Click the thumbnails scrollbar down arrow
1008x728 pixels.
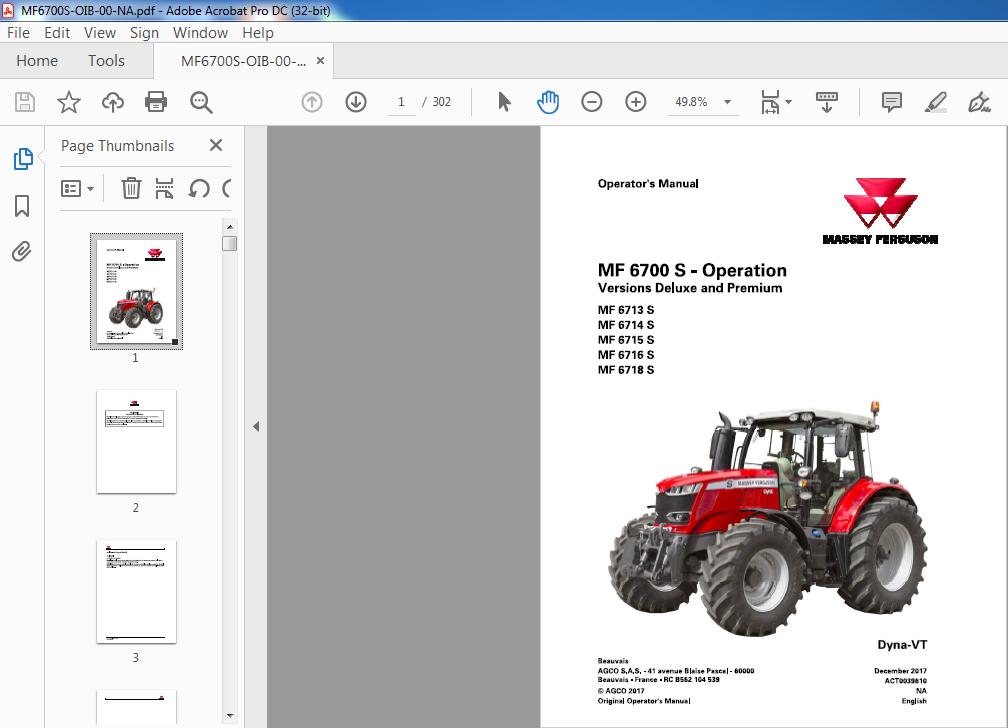[230, 715]
